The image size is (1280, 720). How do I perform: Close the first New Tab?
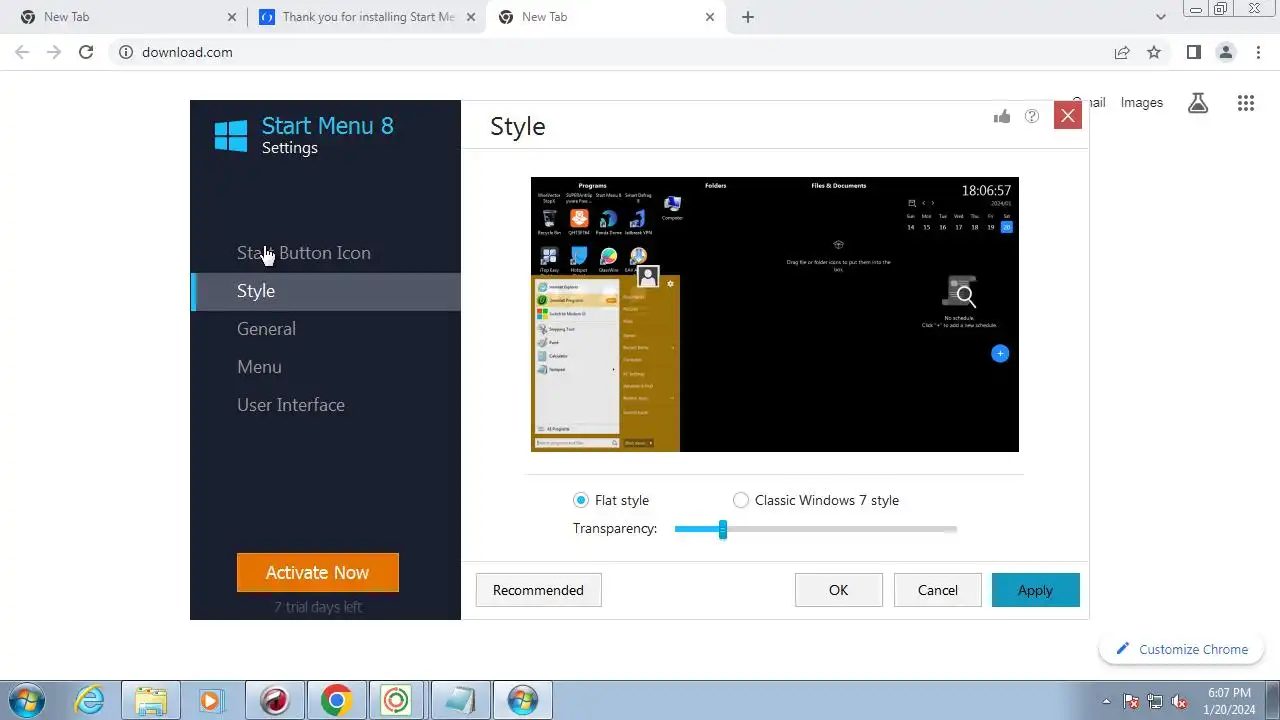(x=232, y=17)
